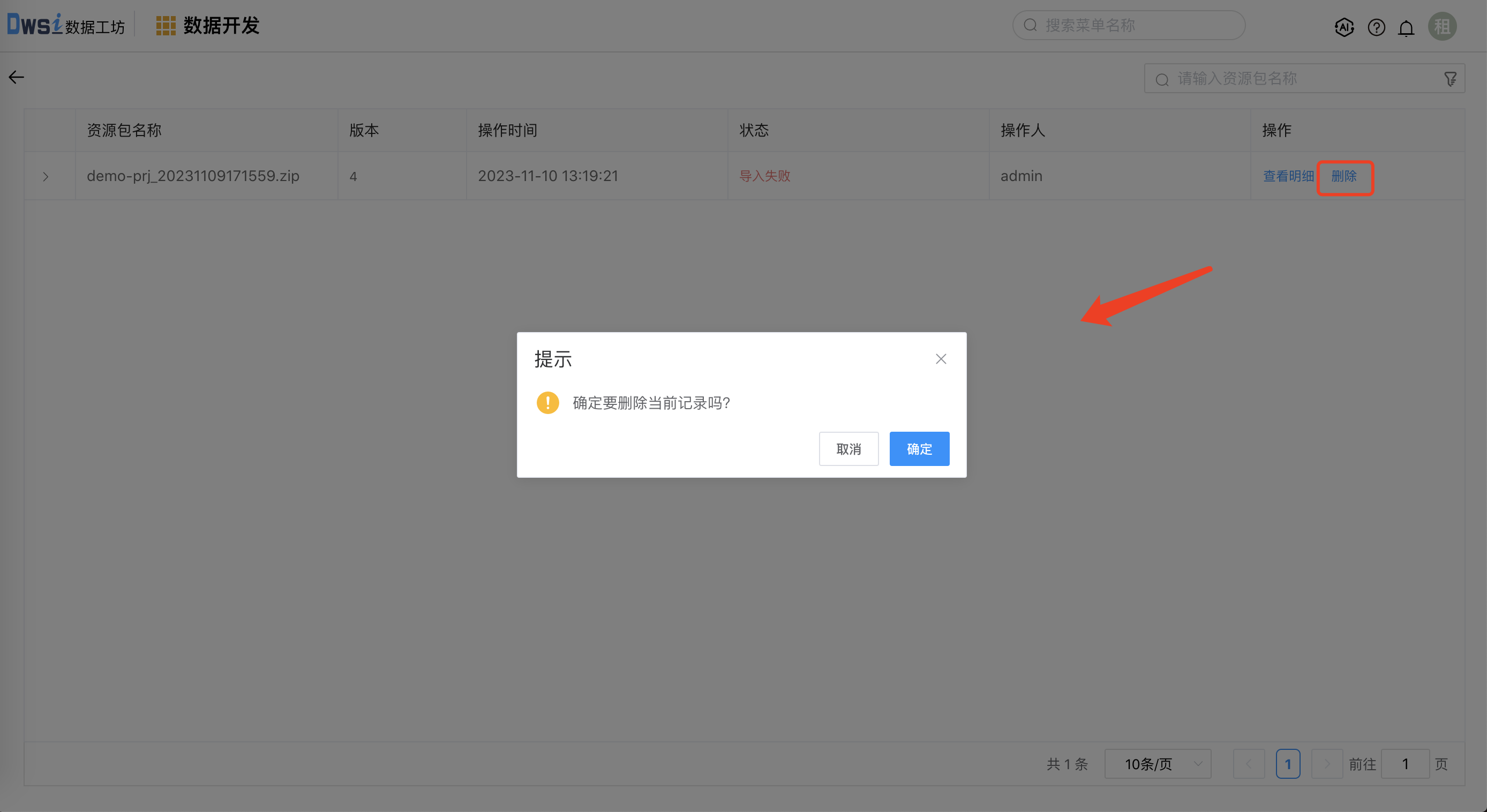Click the 确定 confirm button
This screenshot has width=1487, height=812.
[919, 449]
